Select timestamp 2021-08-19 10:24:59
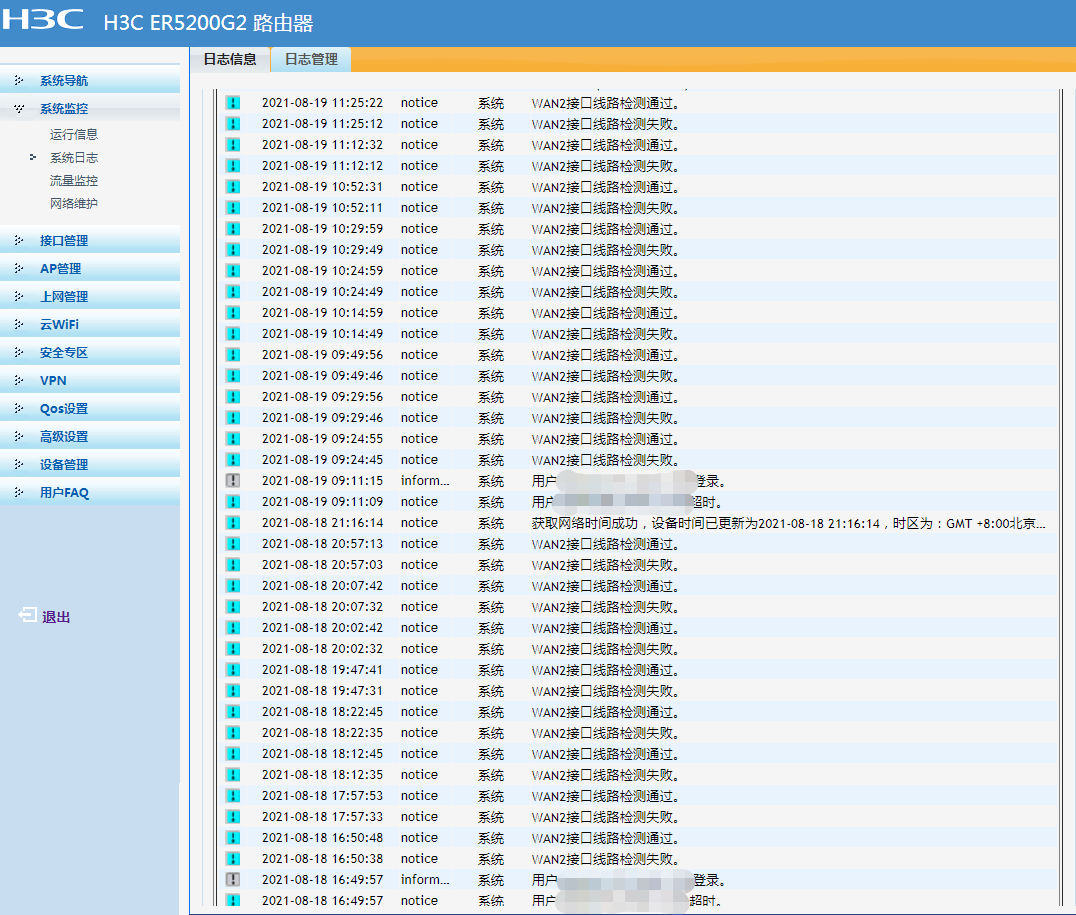 [323, 270]
